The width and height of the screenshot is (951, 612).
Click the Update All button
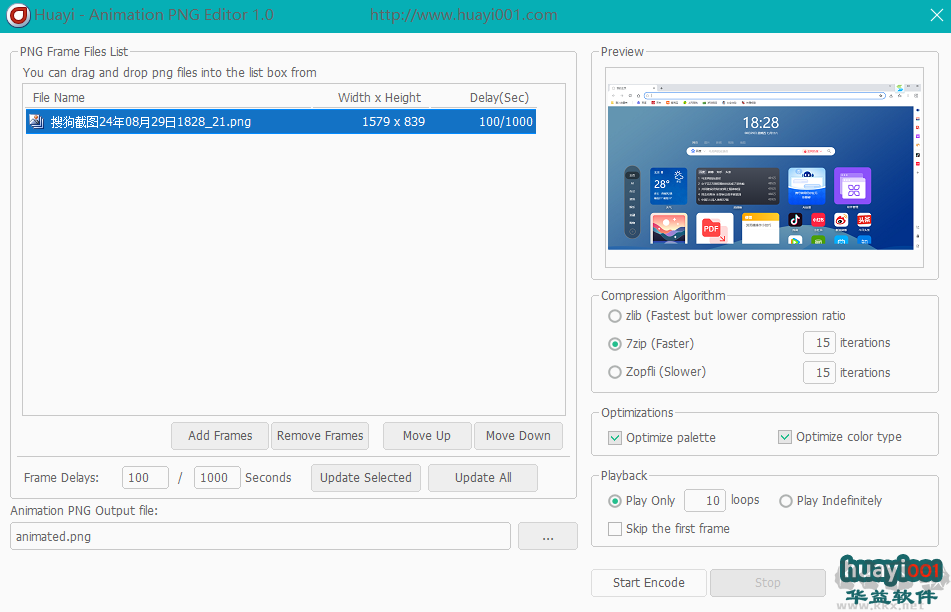coord(483,478)
